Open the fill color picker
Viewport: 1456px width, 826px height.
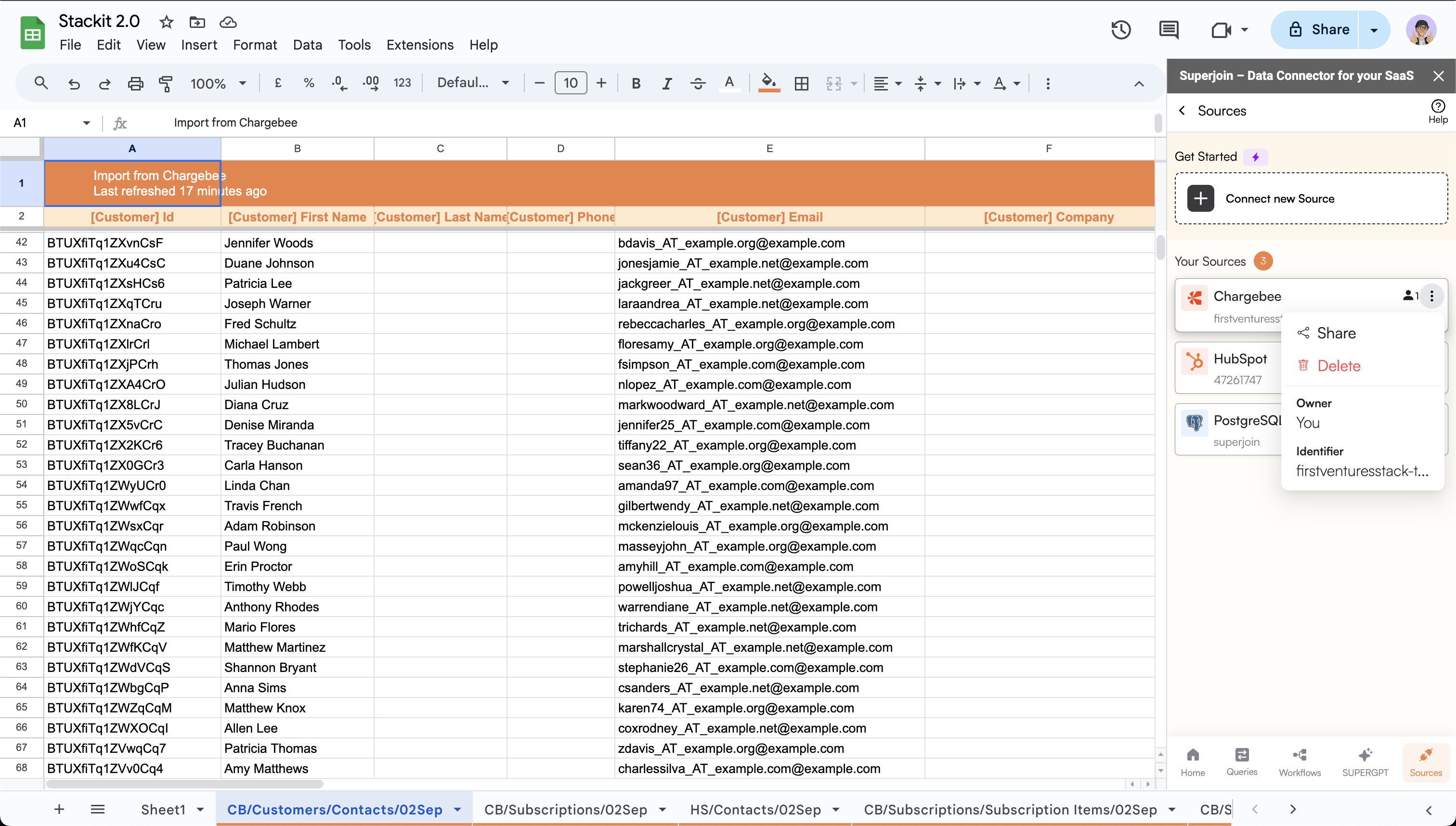(769, 83)
